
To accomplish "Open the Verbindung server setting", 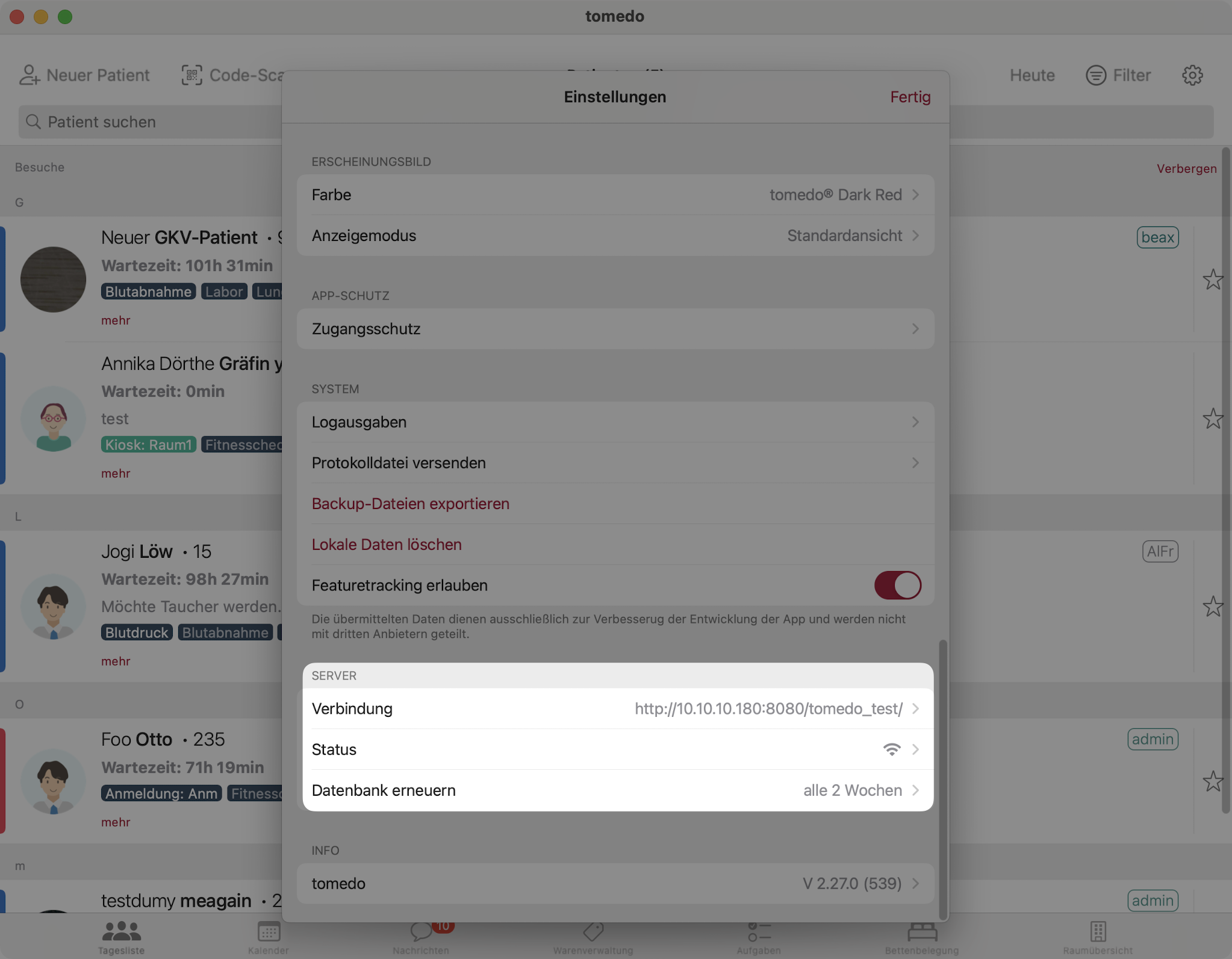I will pyautogui.click(x=615, y=708).
